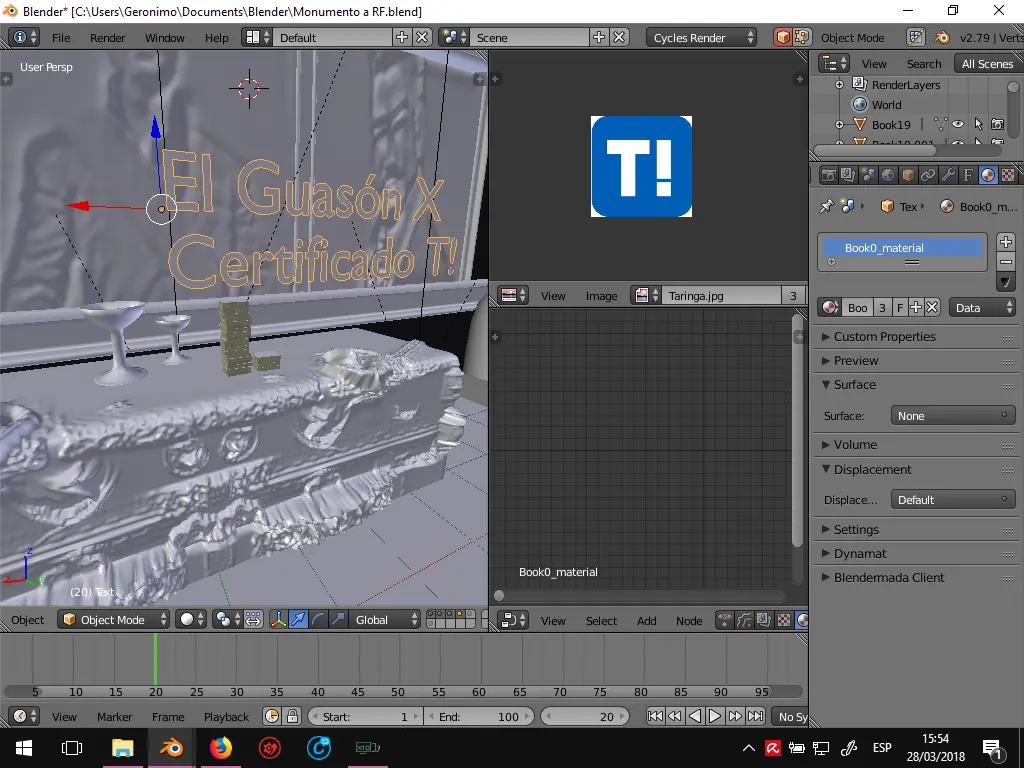Open the Render Layers properties tab
The width and height of the screenshot is (1024, 768).
(848, 174)
